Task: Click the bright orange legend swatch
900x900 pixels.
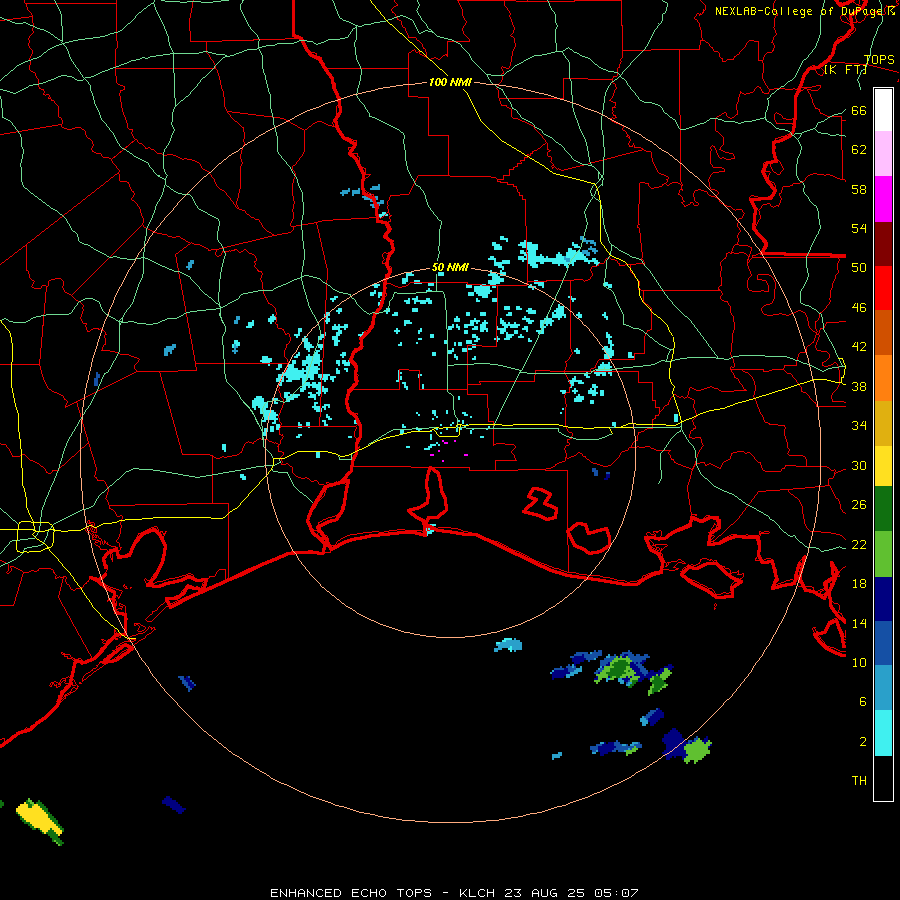Action: pos(883,378)
